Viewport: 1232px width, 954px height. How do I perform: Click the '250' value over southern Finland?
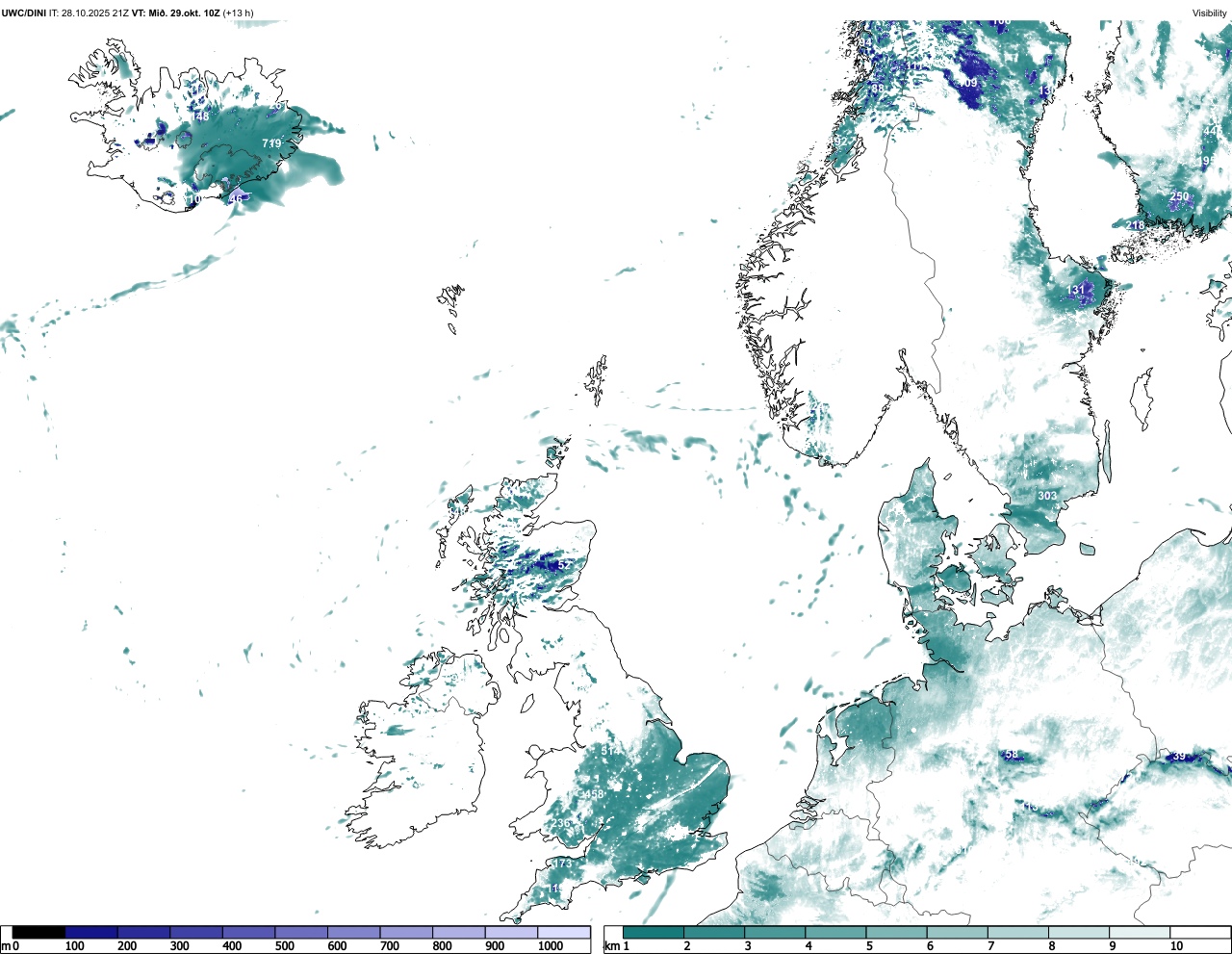[x=1179, y=196]
